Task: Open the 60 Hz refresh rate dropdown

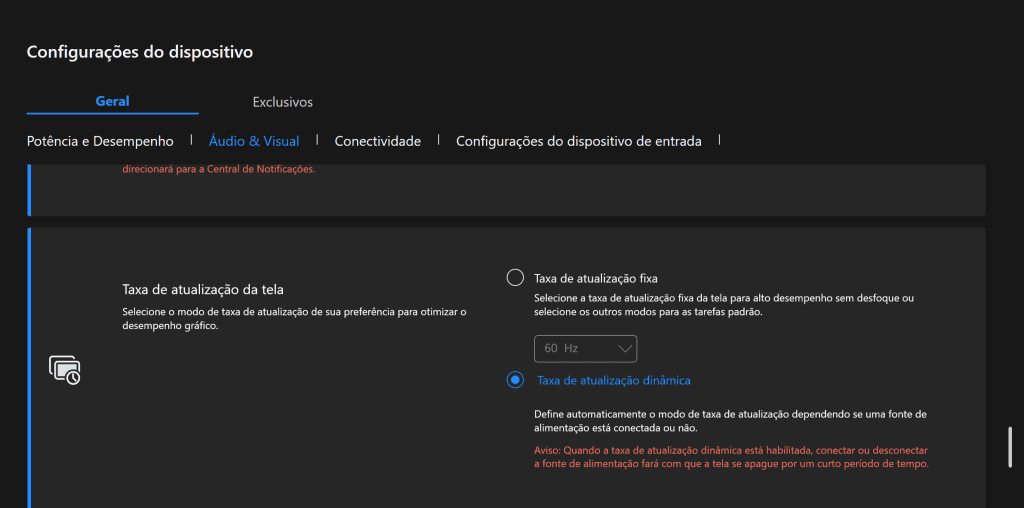Action: [x=585, y=348]
